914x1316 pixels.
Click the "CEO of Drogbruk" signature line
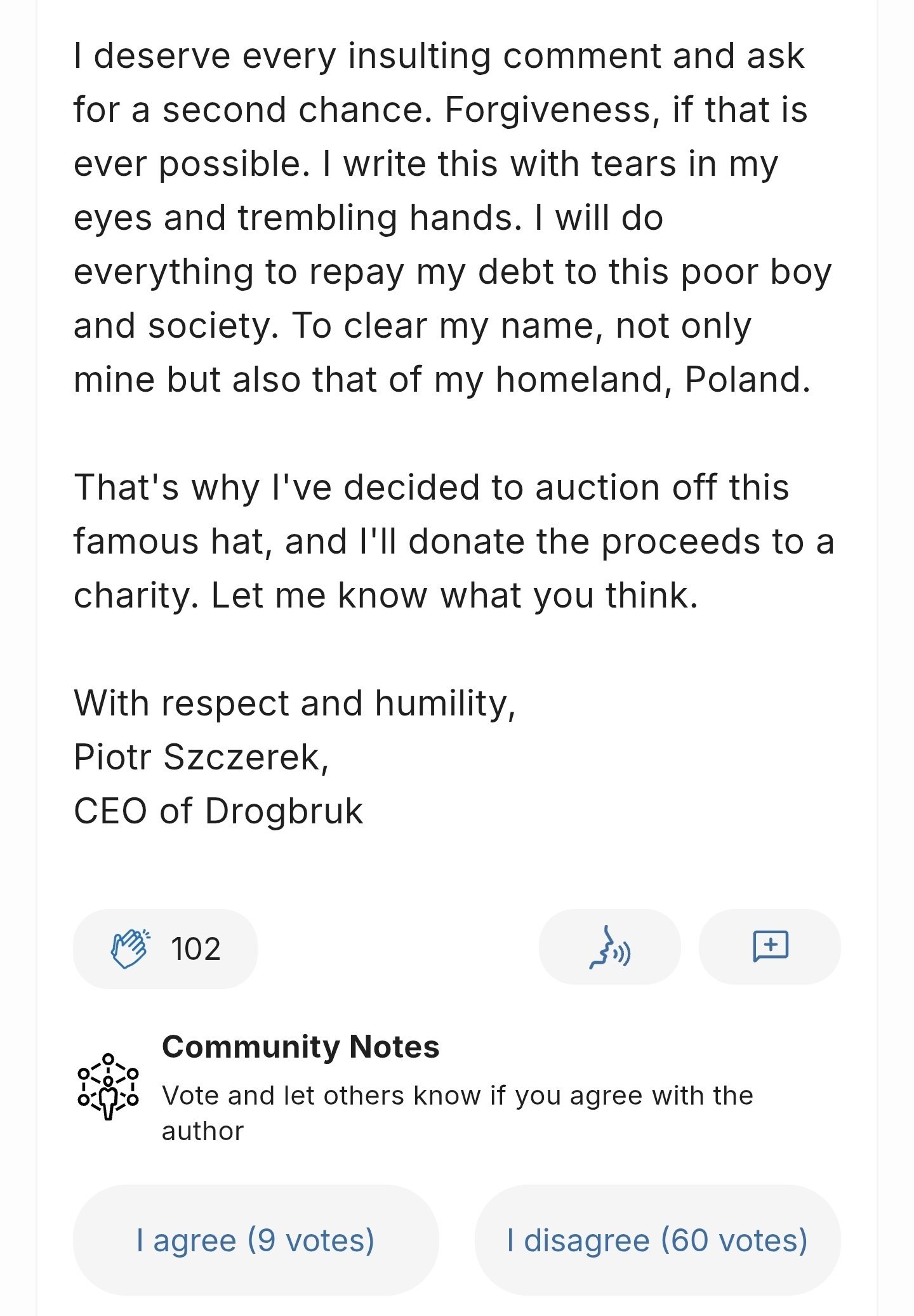pos(218,811)
